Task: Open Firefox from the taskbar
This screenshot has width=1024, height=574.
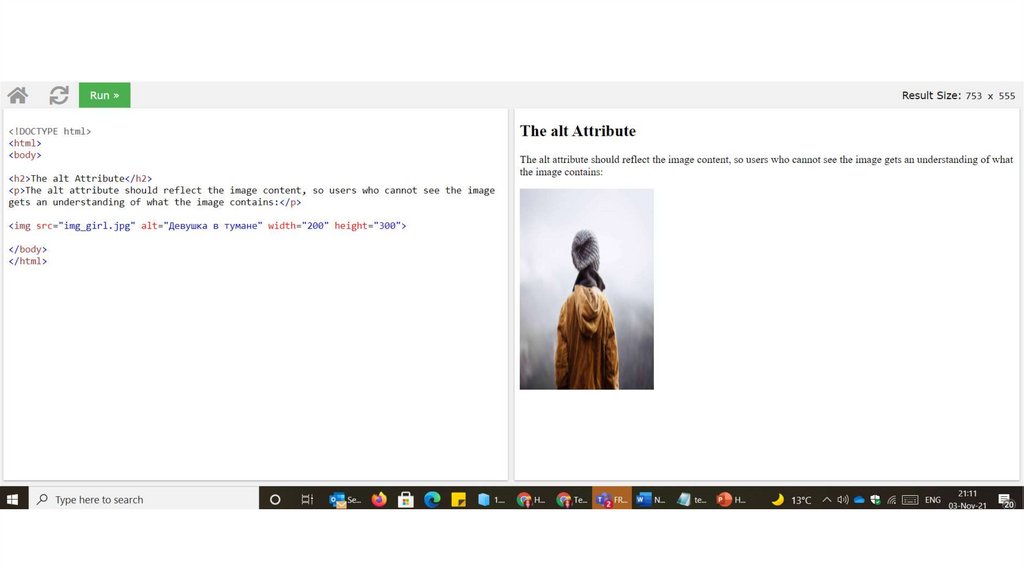Action: point(379,499)
